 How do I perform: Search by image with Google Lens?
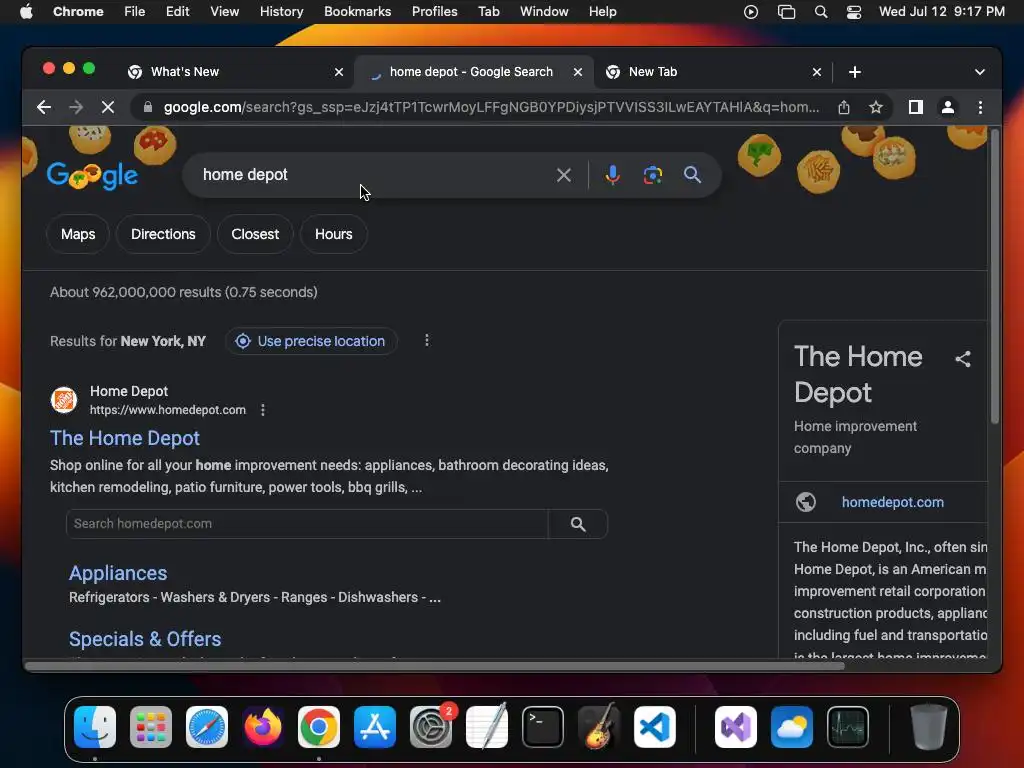pos(652,175)
